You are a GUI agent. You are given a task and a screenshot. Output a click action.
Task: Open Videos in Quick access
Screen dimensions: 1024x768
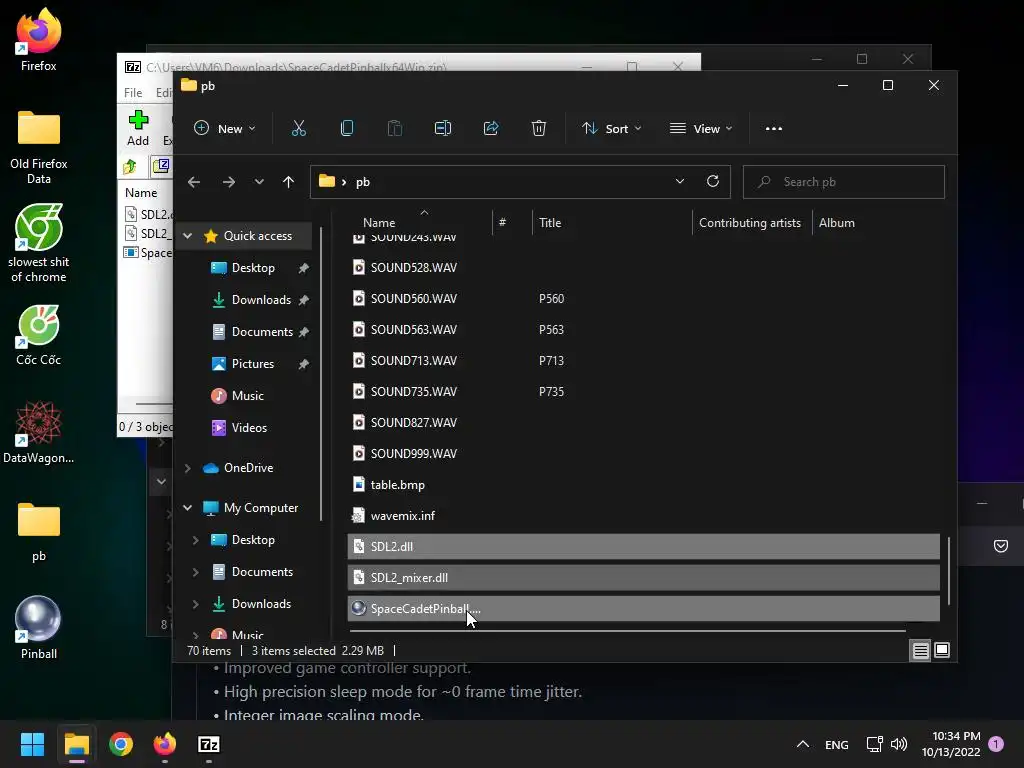point(249,428)
